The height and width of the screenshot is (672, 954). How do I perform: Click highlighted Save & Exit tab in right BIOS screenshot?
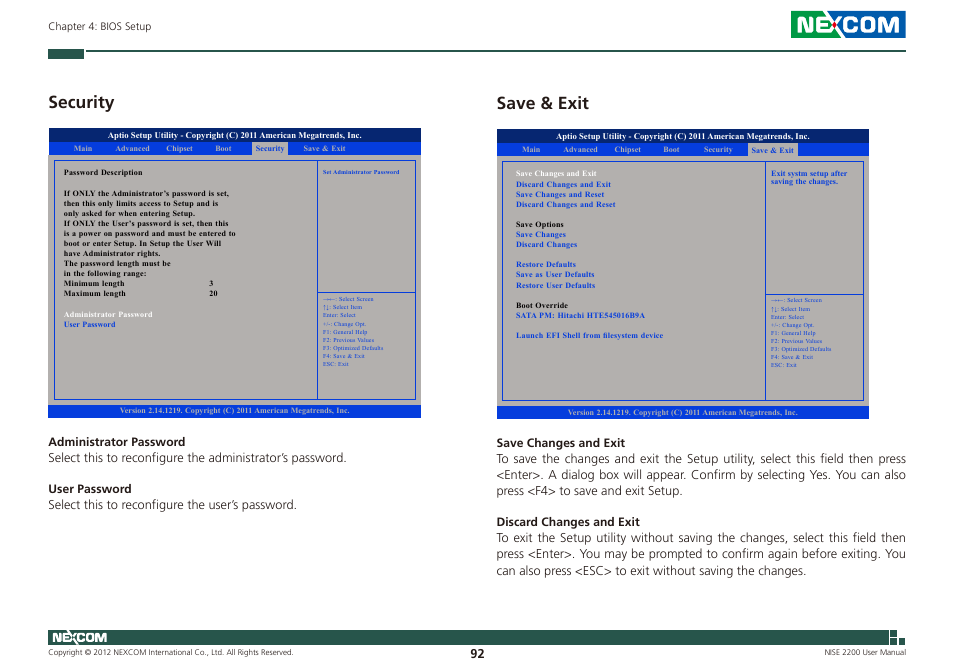pyautogui.click(x=772, y=150)
